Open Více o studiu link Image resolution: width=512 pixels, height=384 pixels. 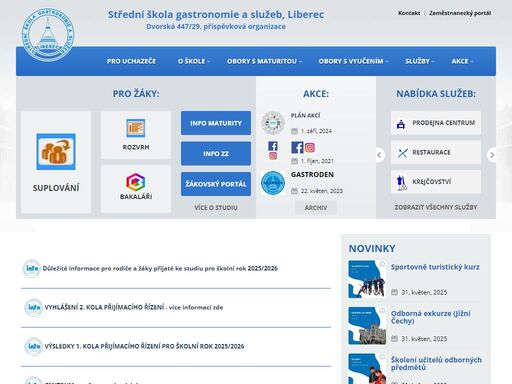[x=216, y=208]
